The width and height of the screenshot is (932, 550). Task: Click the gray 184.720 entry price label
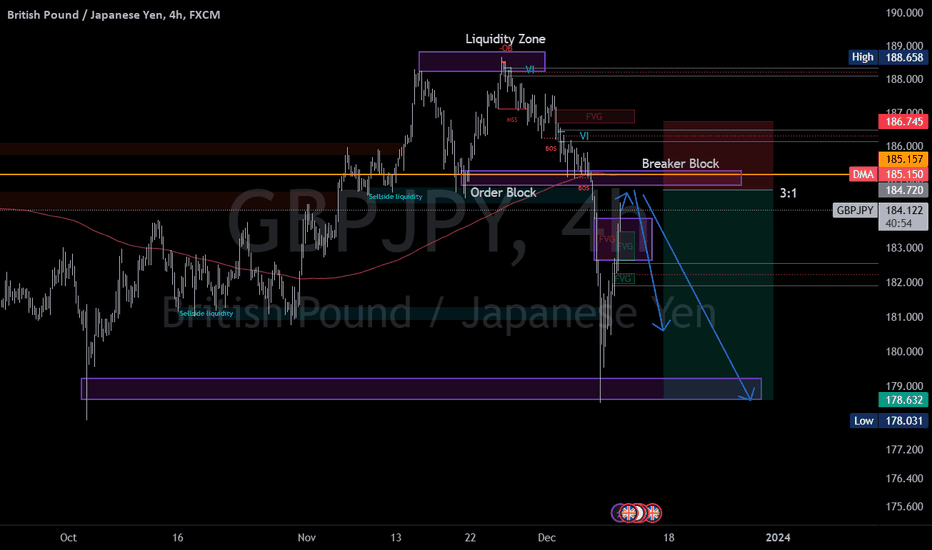[x=903, y=190]
